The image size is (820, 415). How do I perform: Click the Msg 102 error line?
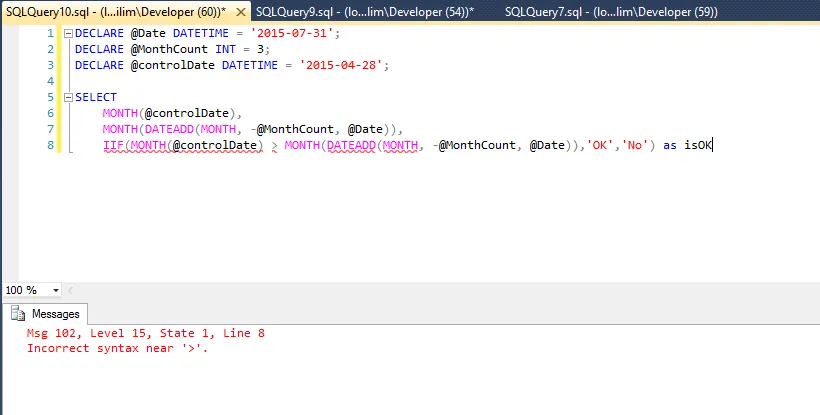(146, 333)
